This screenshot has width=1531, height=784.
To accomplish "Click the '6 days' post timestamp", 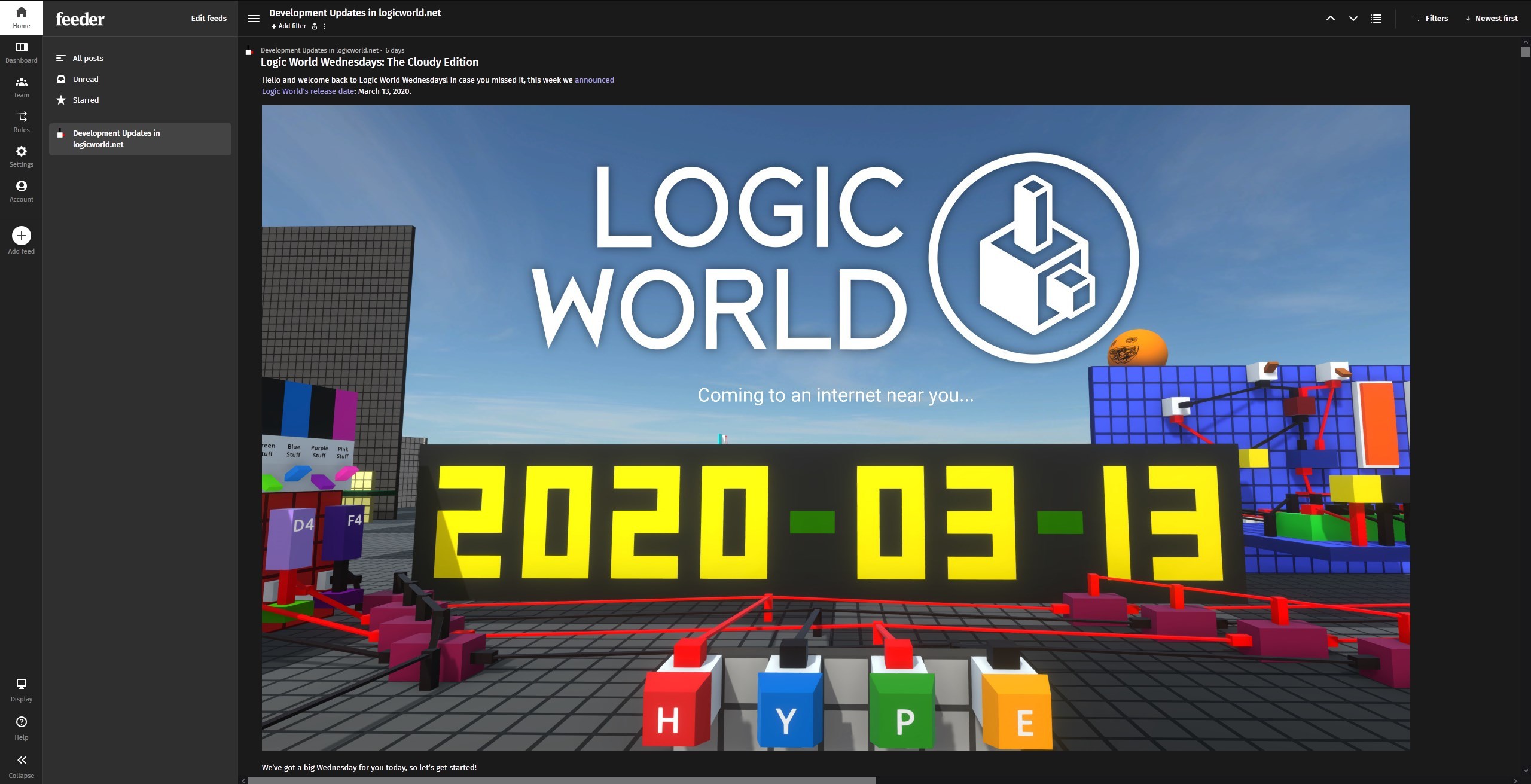I will (395, 50).
